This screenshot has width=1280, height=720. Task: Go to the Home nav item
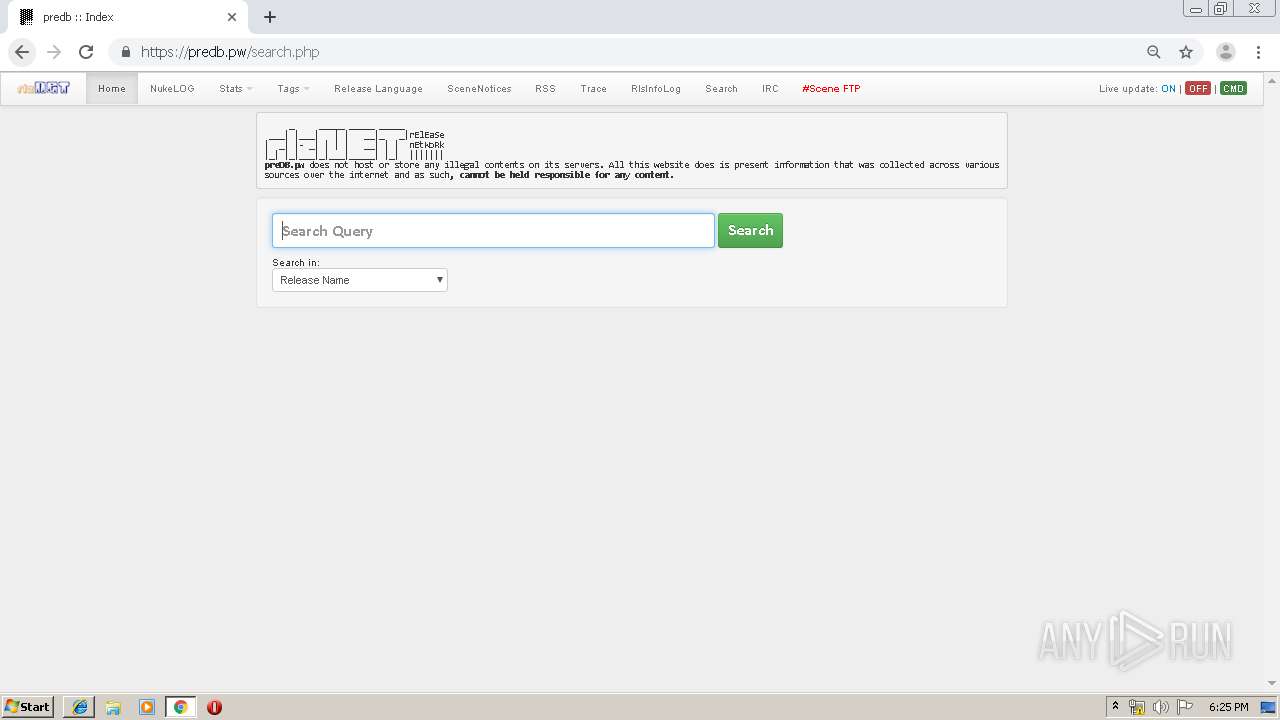pyautogui.click(x=112, y=89)
